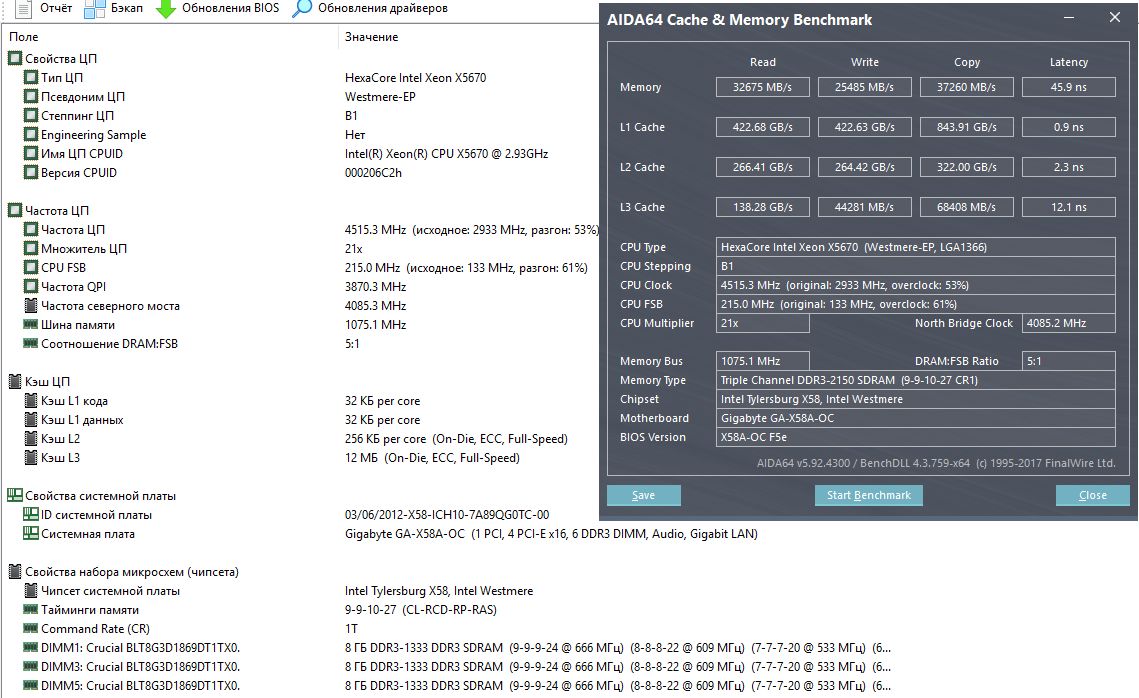Open the Обновления драйверов toolbar item
This screenshot has height=698, width=1139.
[370, 8]
